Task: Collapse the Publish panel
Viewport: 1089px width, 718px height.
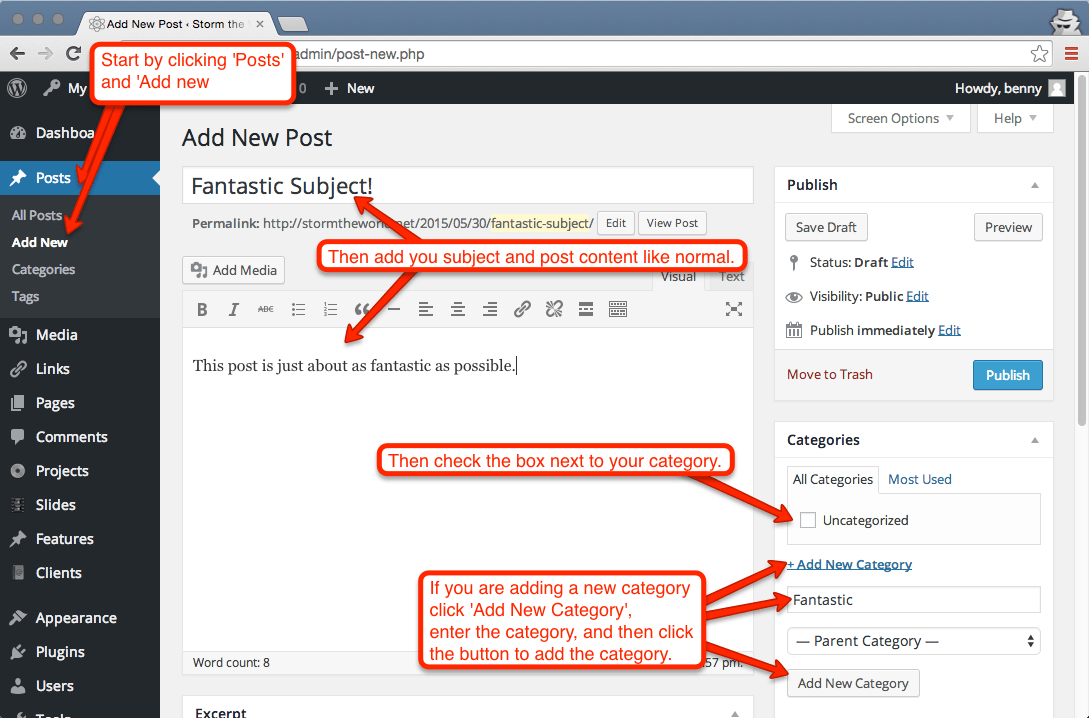Action: click(x=1035, y=184)
